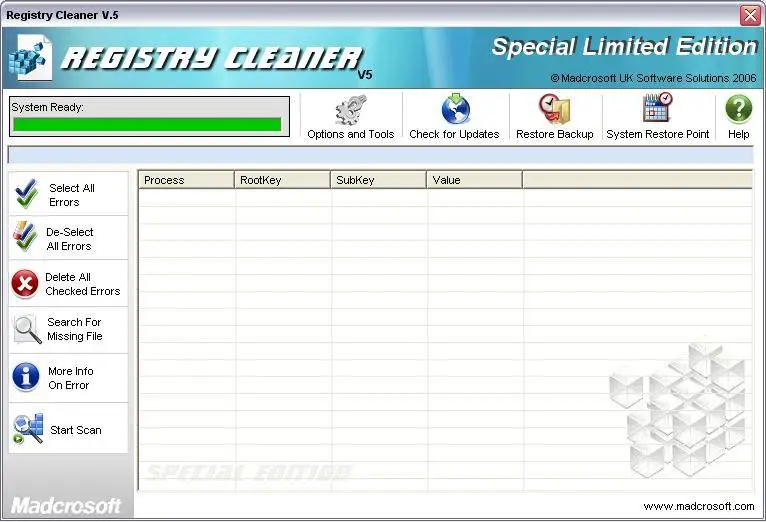Click the blue info circle icon

coord(26,377)
